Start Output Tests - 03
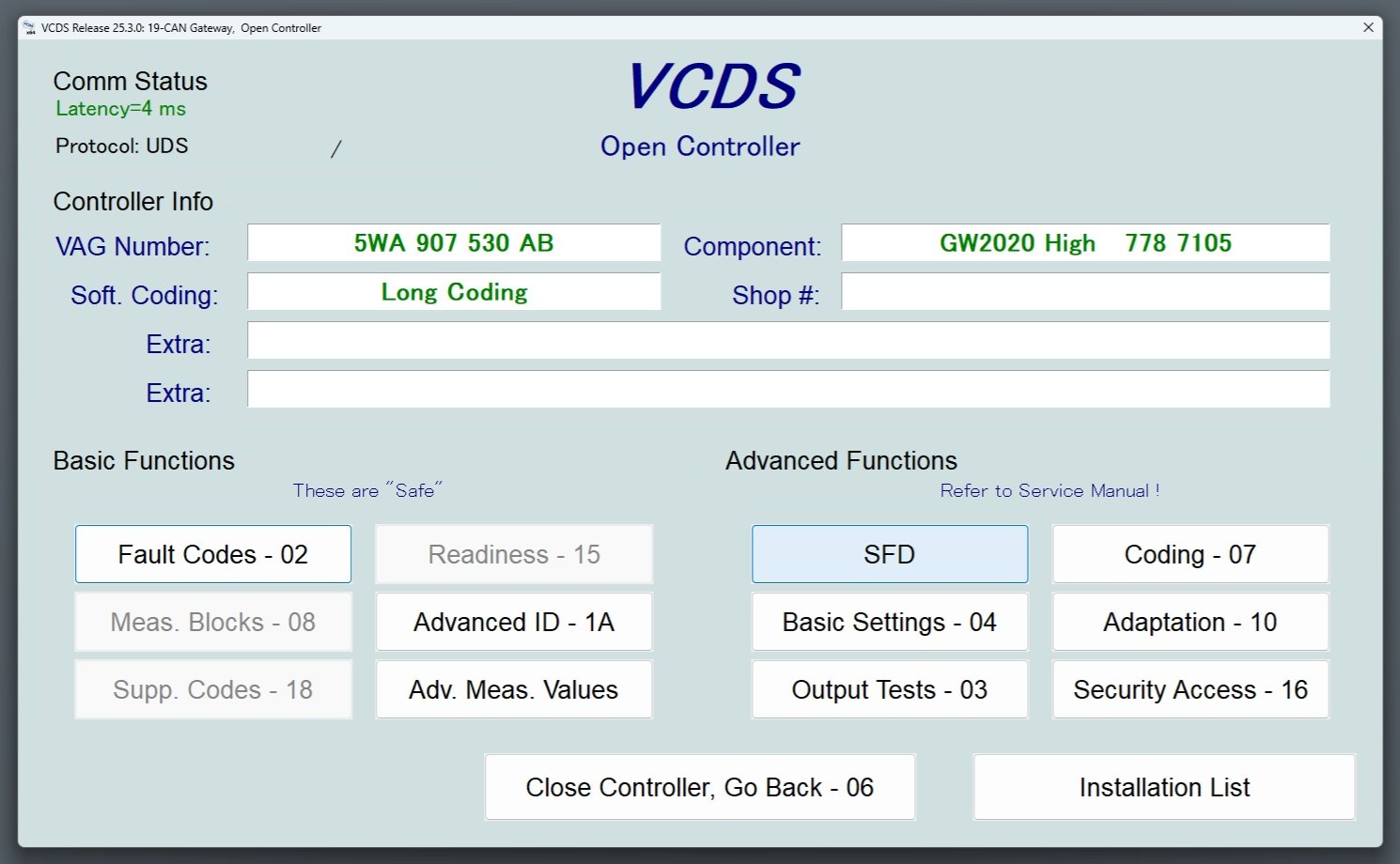The height and width of the screenshot is (864, 1400). [x=890, y=689]
